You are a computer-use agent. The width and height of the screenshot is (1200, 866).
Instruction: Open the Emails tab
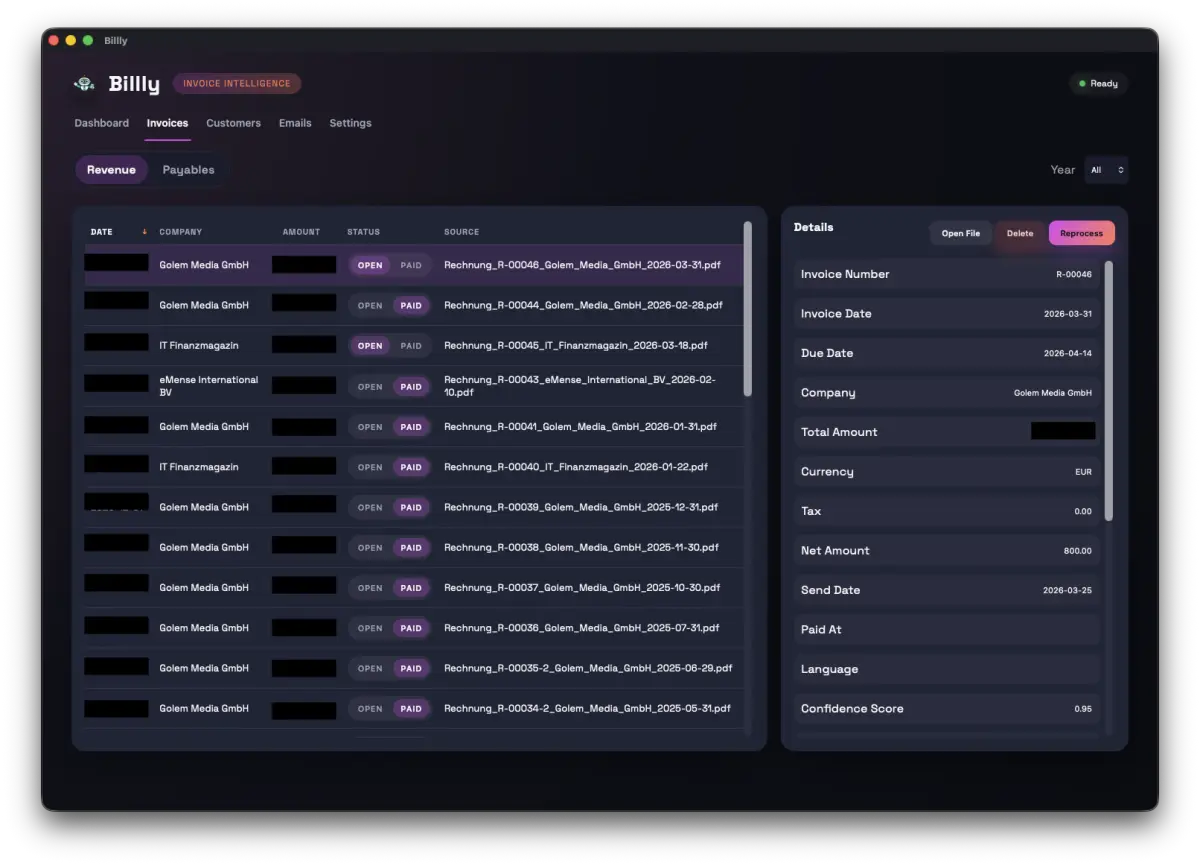[x=295, y=123]
